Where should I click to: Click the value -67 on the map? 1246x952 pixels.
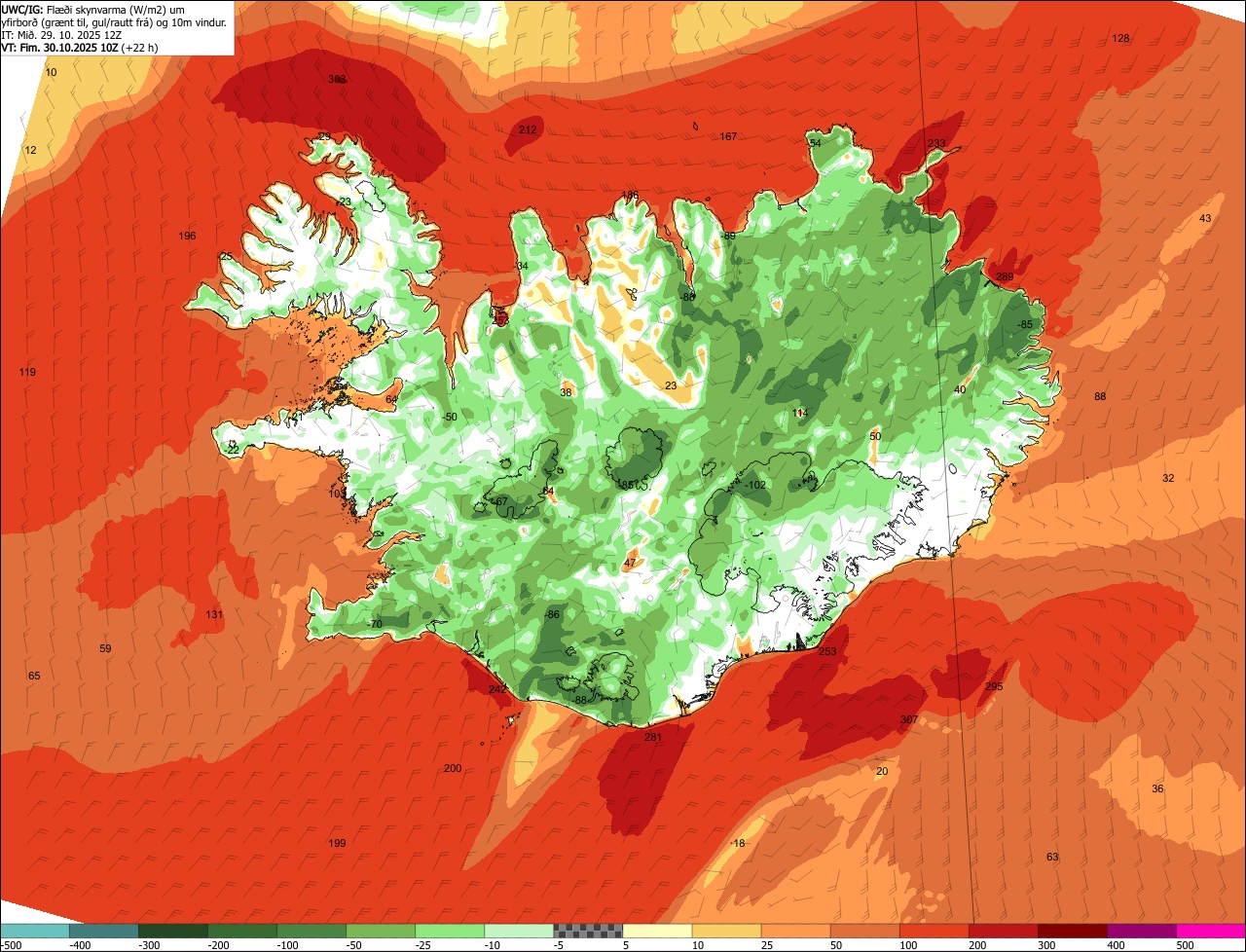pos(500,501)
